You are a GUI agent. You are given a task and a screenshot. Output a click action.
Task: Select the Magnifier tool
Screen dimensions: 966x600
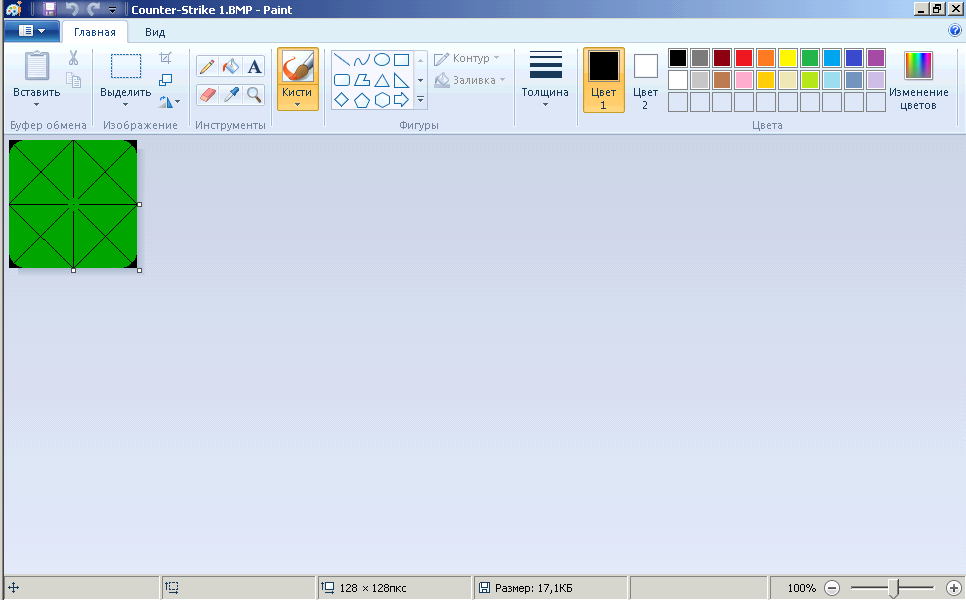pos(254,95)
